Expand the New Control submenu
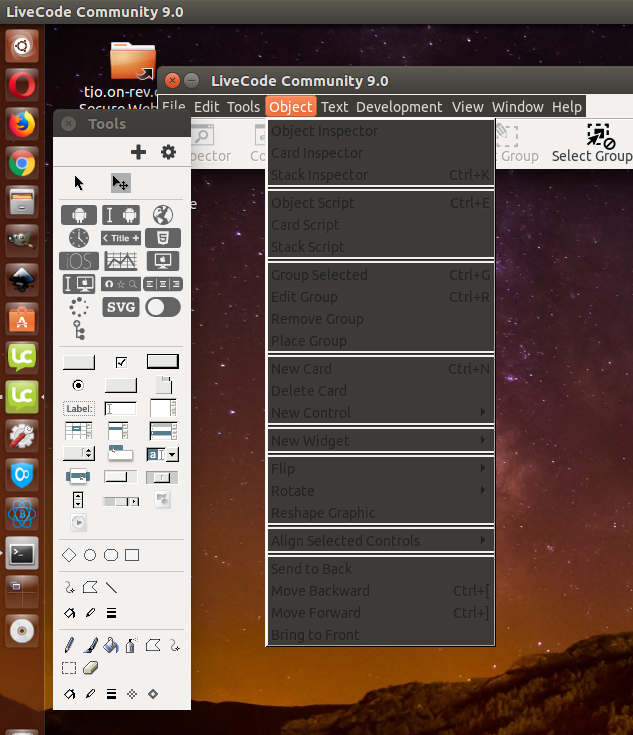 pos(380,413)
